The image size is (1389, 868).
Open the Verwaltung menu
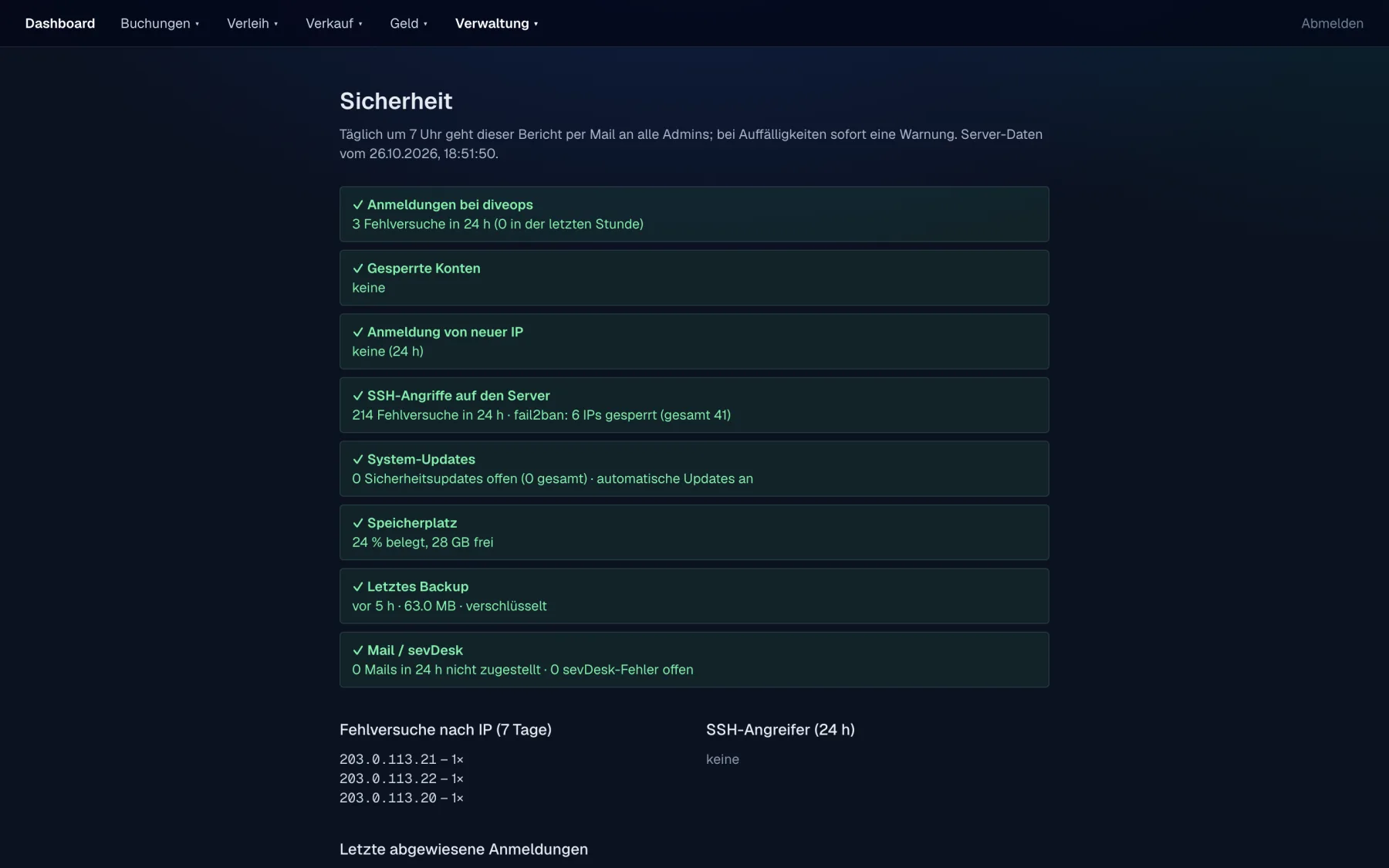(x=496, y=23)
